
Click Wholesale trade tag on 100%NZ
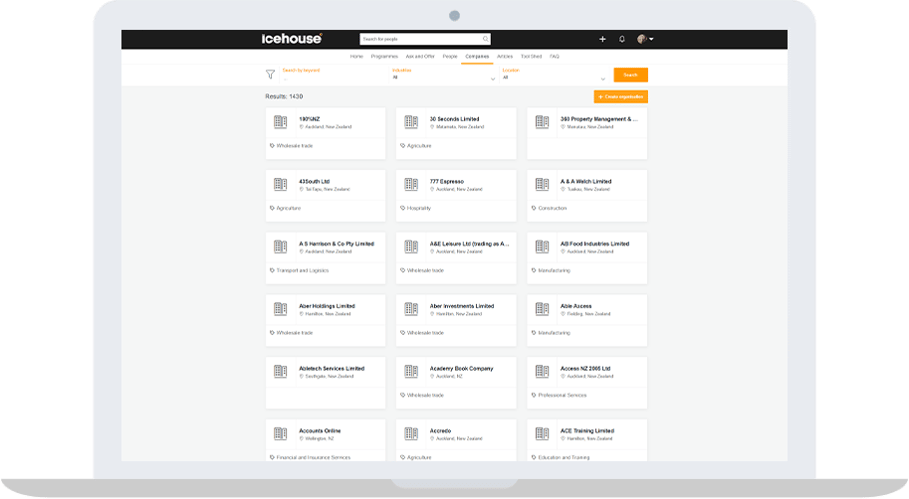[294, 146]
